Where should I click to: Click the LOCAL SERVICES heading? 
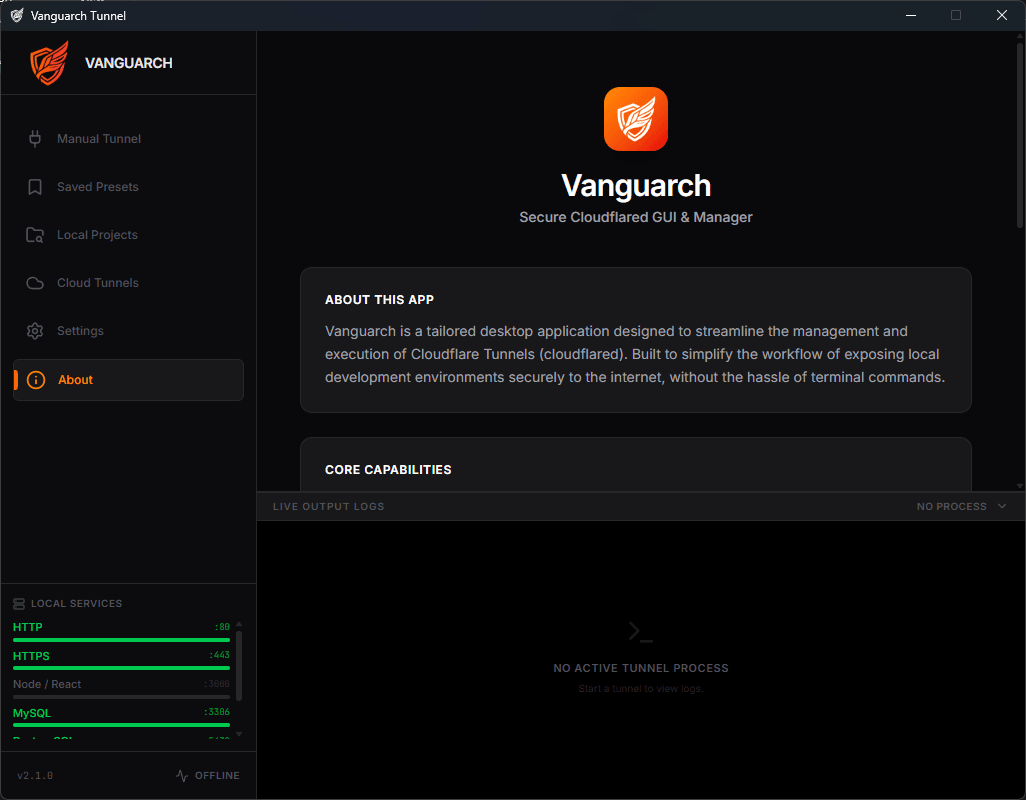77,604
